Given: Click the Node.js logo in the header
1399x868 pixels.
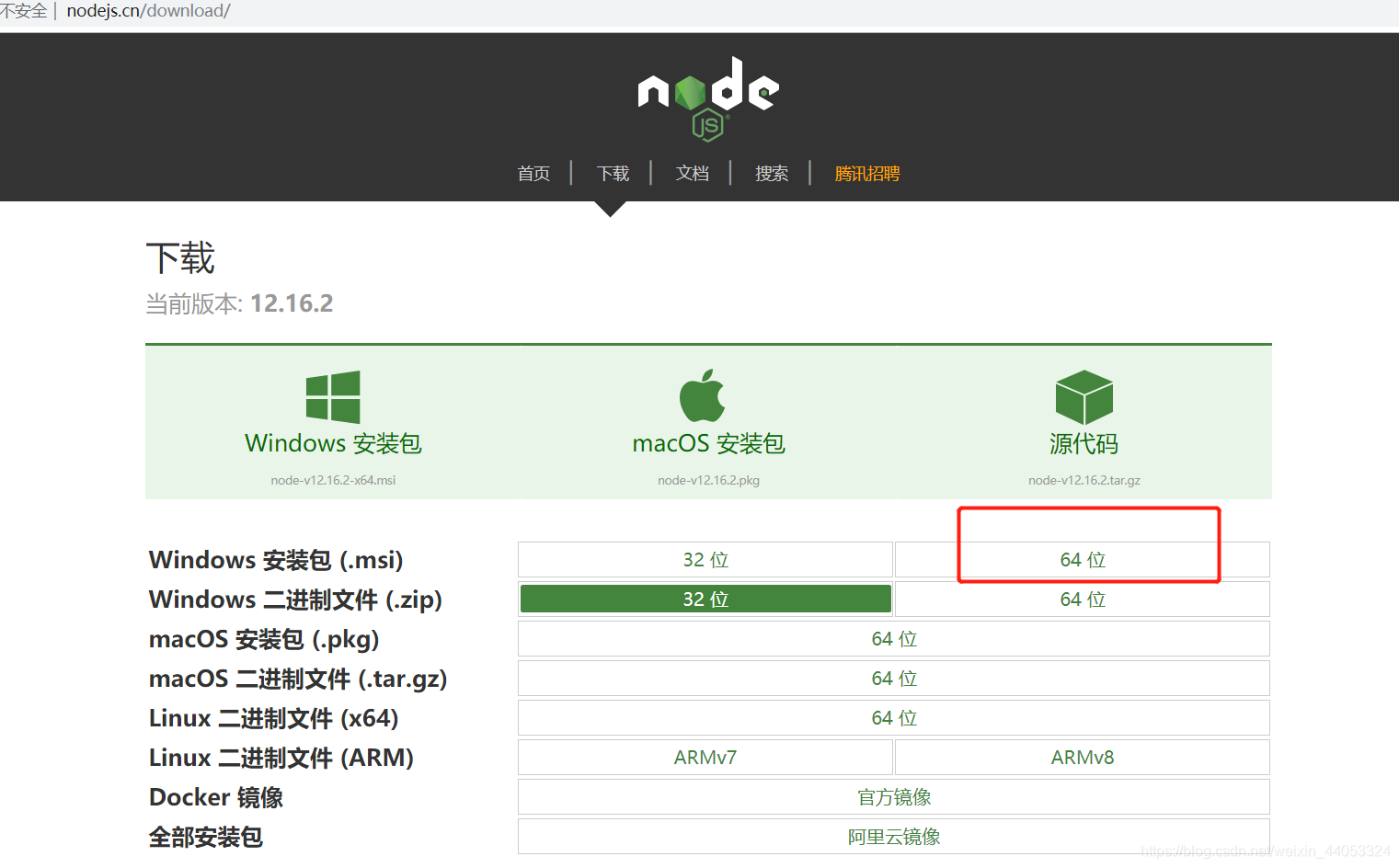Looking at the screenshot, I should tap(708, 98).
